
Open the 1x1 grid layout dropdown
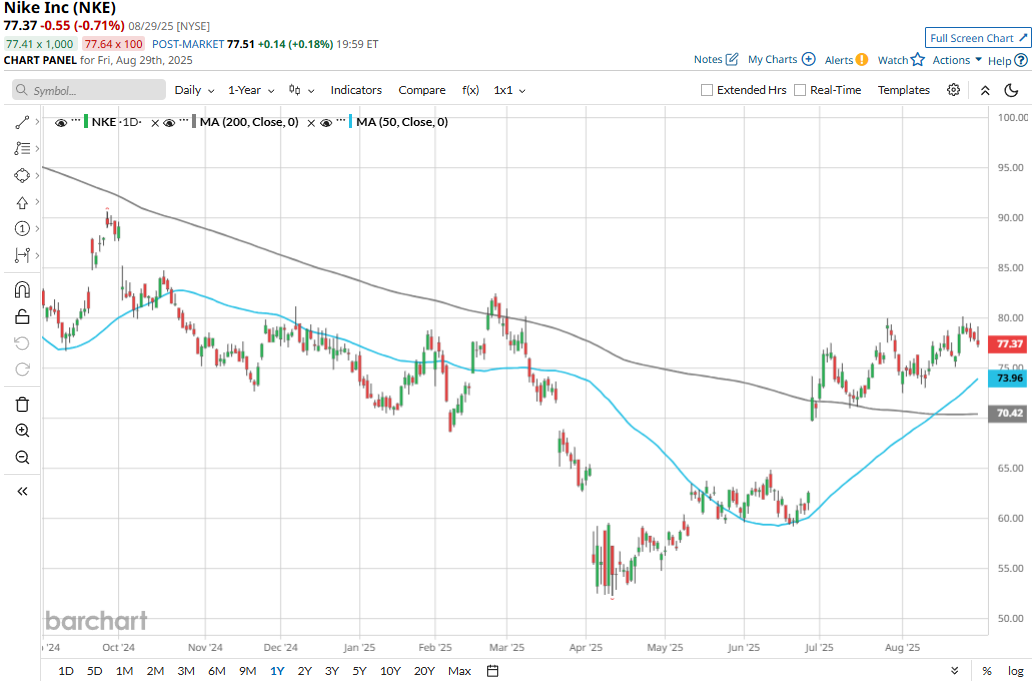tap(509, 90)
